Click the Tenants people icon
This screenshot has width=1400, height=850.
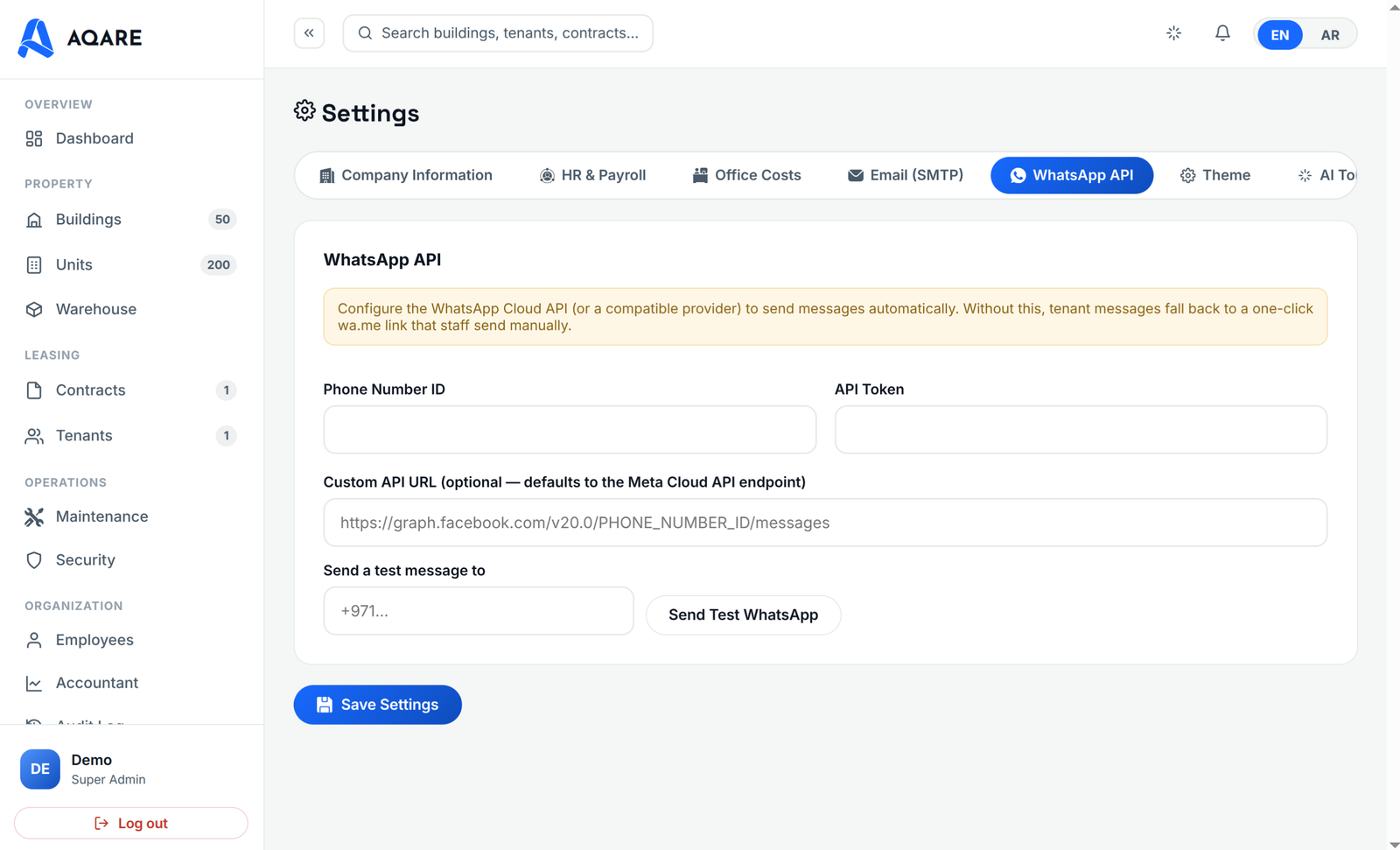[34, 436]
